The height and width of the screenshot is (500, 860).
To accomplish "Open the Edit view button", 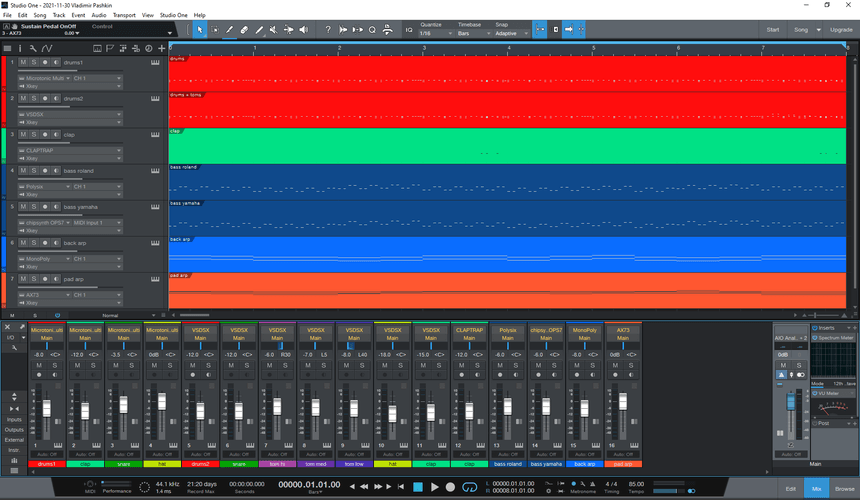I will pyautogui.click(x=790, y=488).
